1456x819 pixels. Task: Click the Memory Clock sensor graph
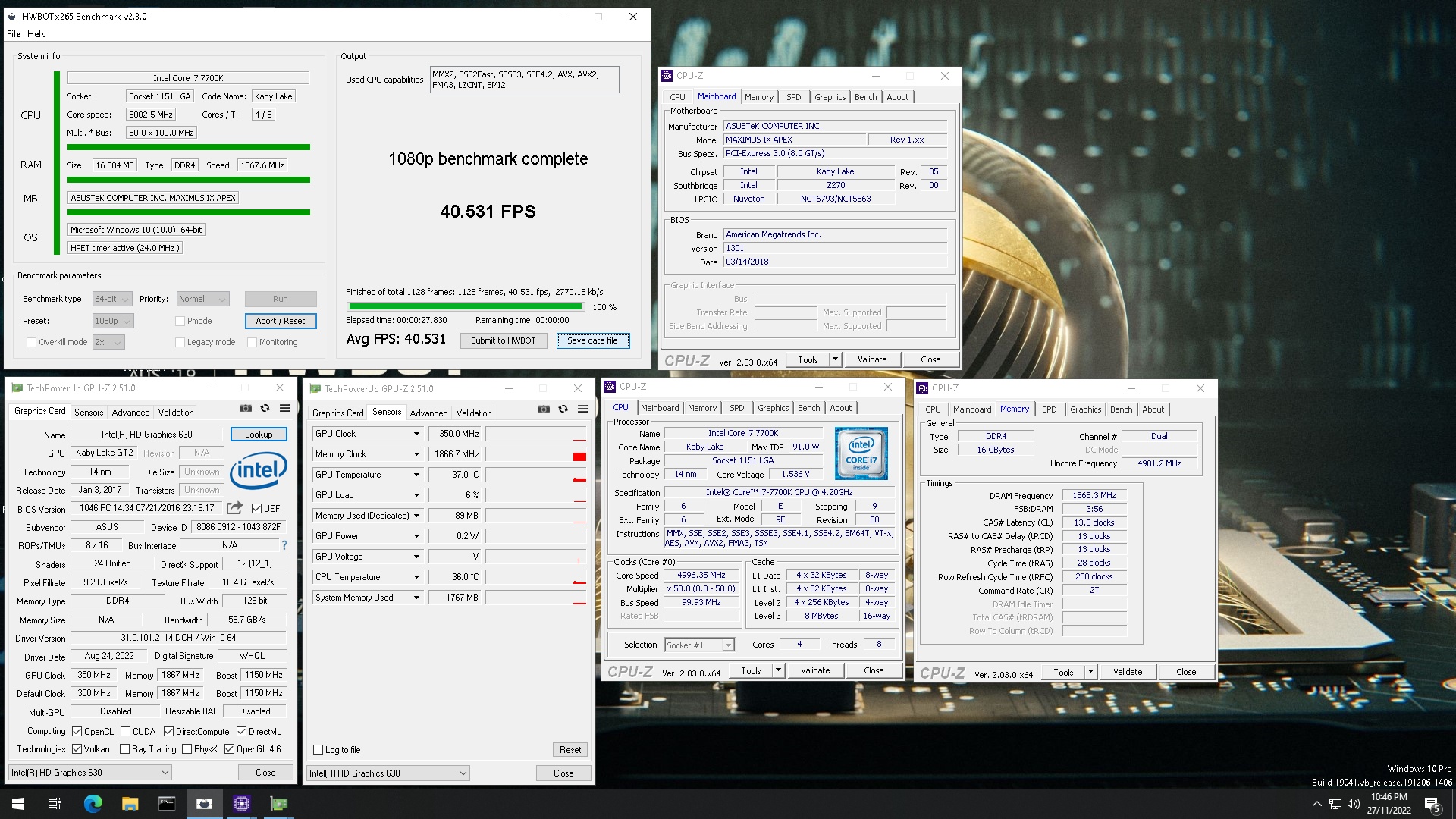(x=536, y=454)
